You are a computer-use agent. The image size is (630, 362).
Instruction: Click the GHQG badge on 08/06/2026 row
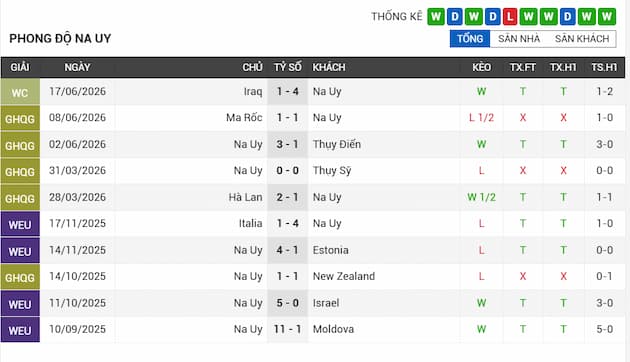click(x=20, y=119)
